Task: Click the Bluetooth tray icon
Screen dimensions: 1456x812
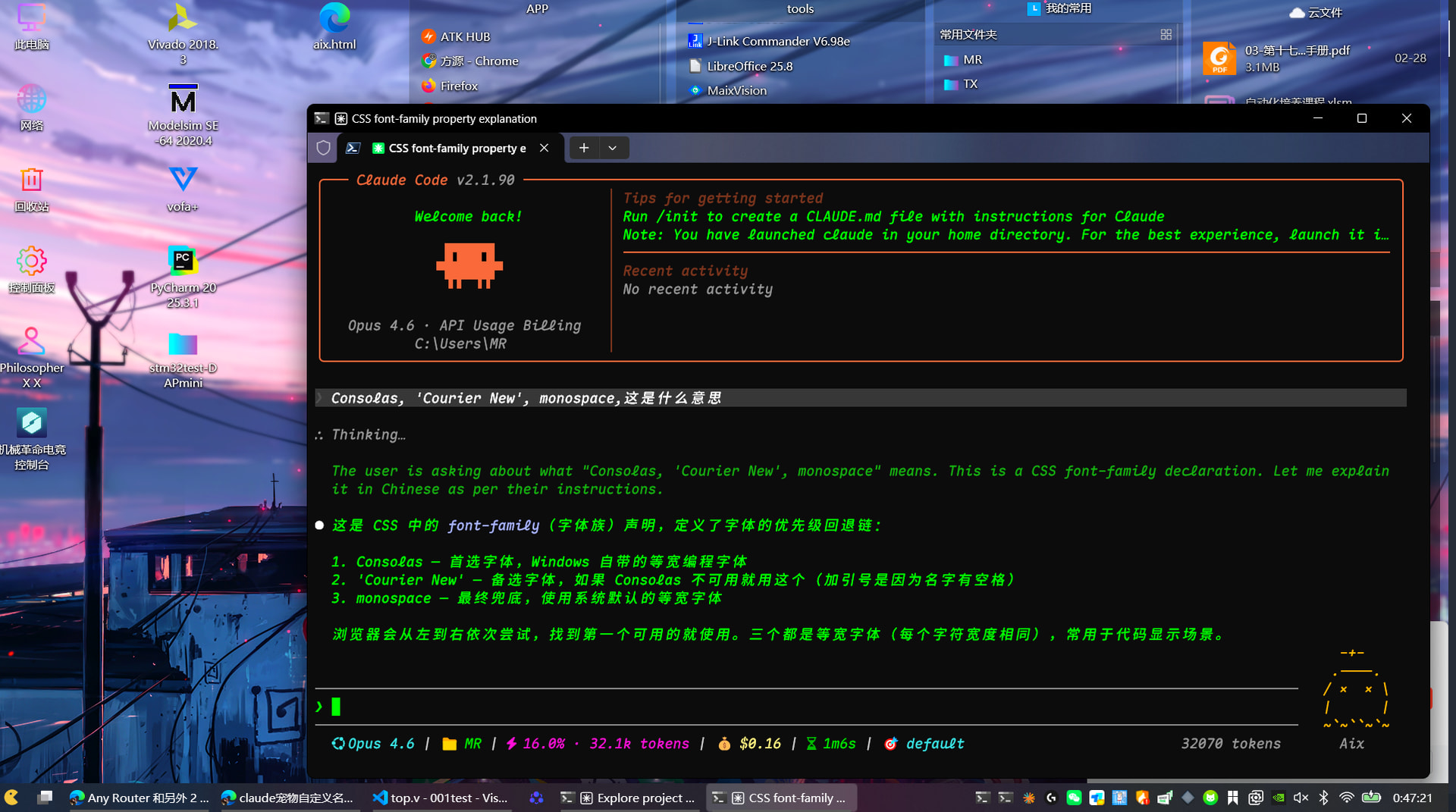Action: (x=1324, y=798)
